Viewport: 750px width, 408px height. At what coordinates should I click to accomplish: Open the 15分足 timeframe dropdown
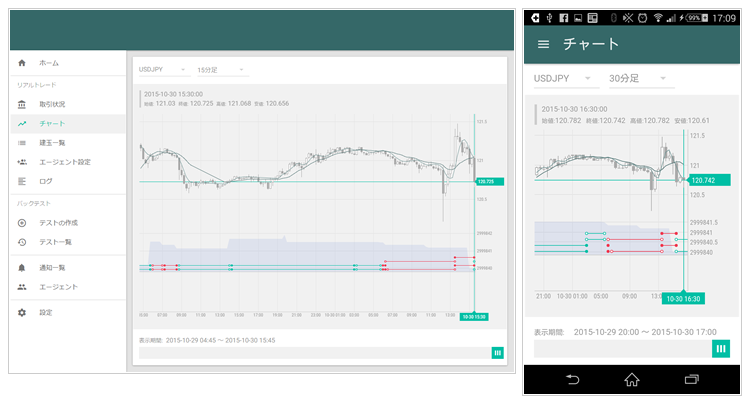coord(221,70)
